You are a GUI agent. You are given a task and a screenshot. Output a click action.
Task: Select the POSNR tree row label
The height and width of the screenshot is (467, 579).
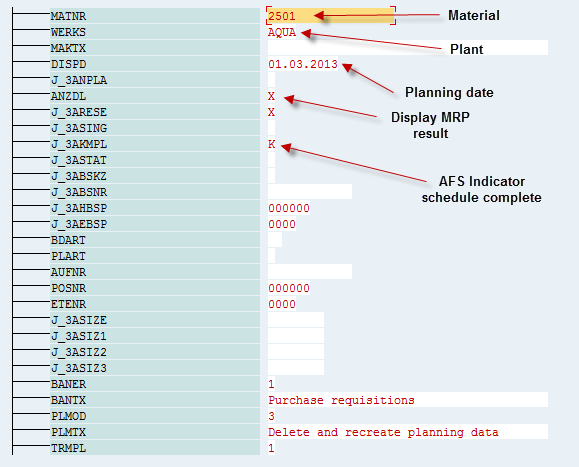pyautogui.click(x=155, y=288)
